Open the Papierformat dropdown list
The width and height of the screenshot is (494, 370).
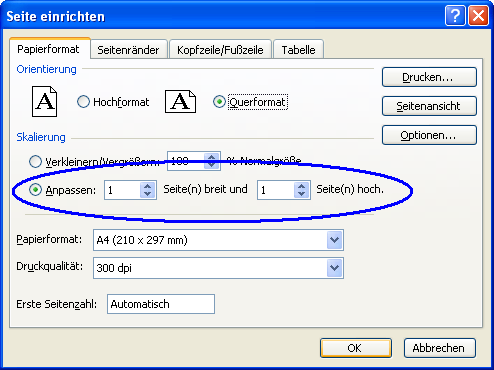(x=334, y=240)
